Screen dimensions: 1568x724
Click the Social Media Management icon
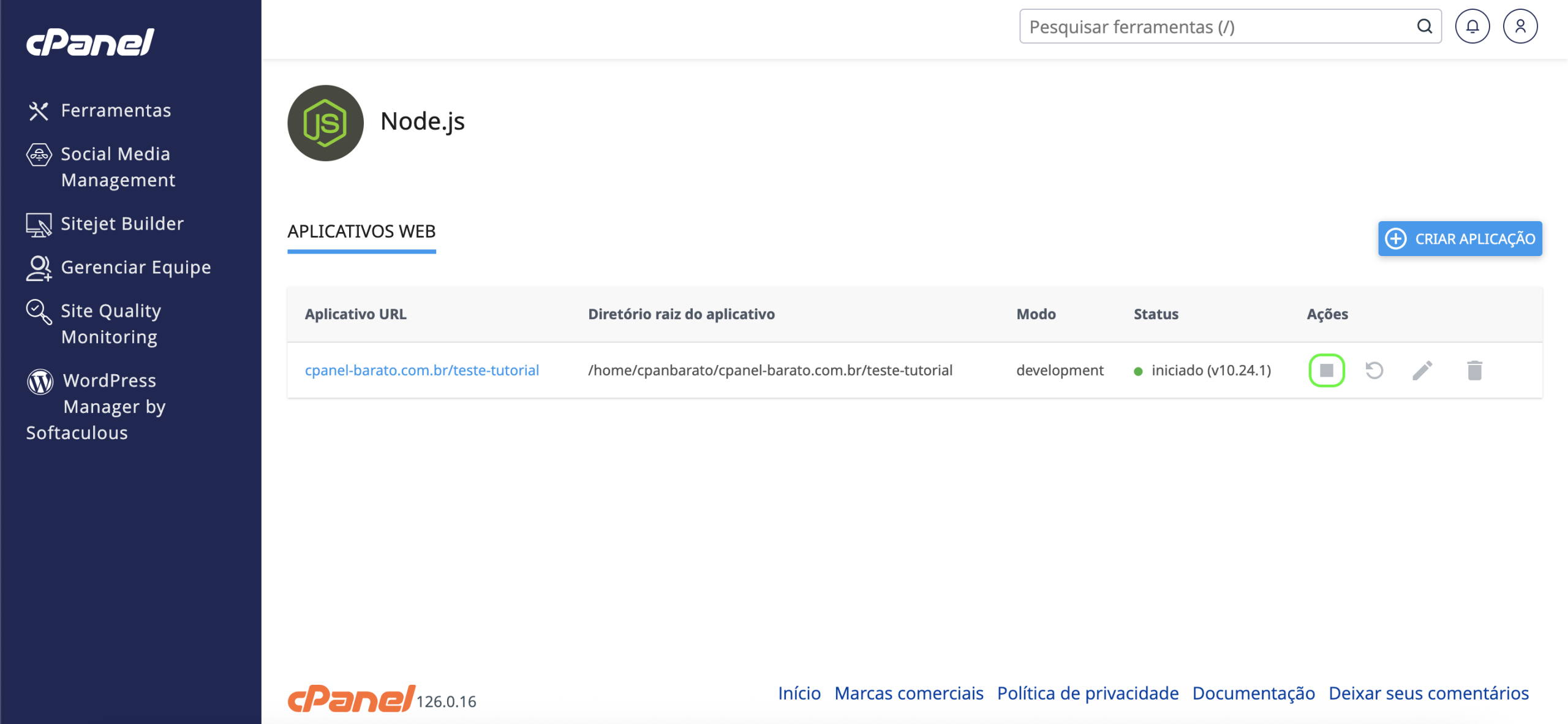pyautogui.click(x=39, y=154)
